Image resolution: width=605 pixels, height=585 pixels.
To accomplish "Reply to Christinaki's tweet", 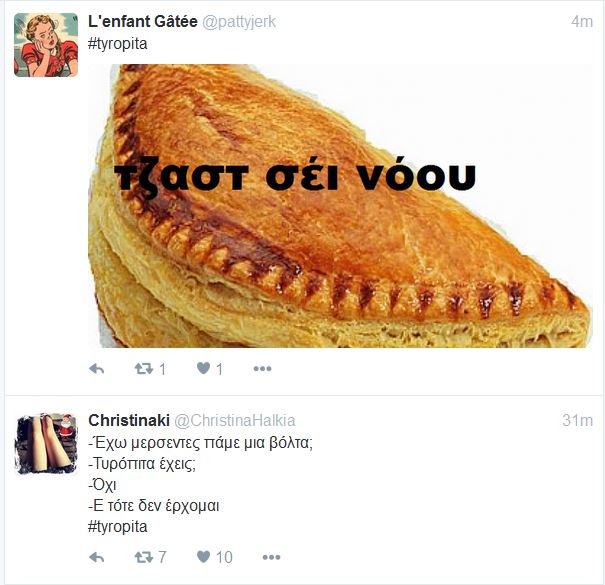I will coord(96,557).
